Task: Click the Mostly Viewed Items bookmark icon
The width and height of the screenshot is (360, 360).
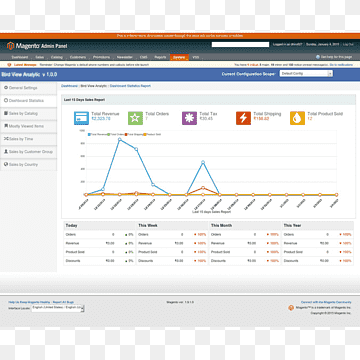Action: pyautogui.click(x=6, y=126)
